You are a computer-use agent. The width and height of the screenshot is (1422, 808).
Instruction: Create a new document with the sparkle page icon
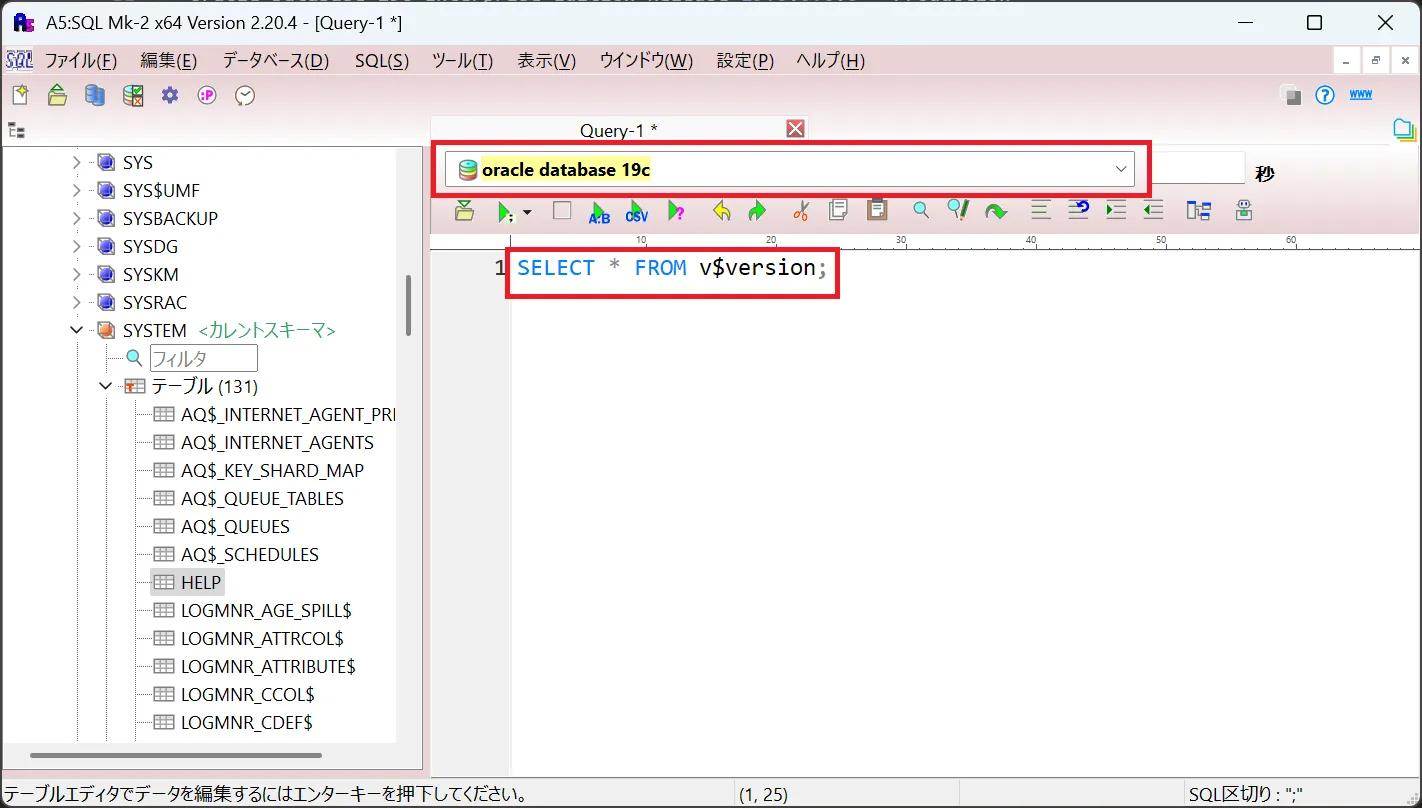[20, 95]
